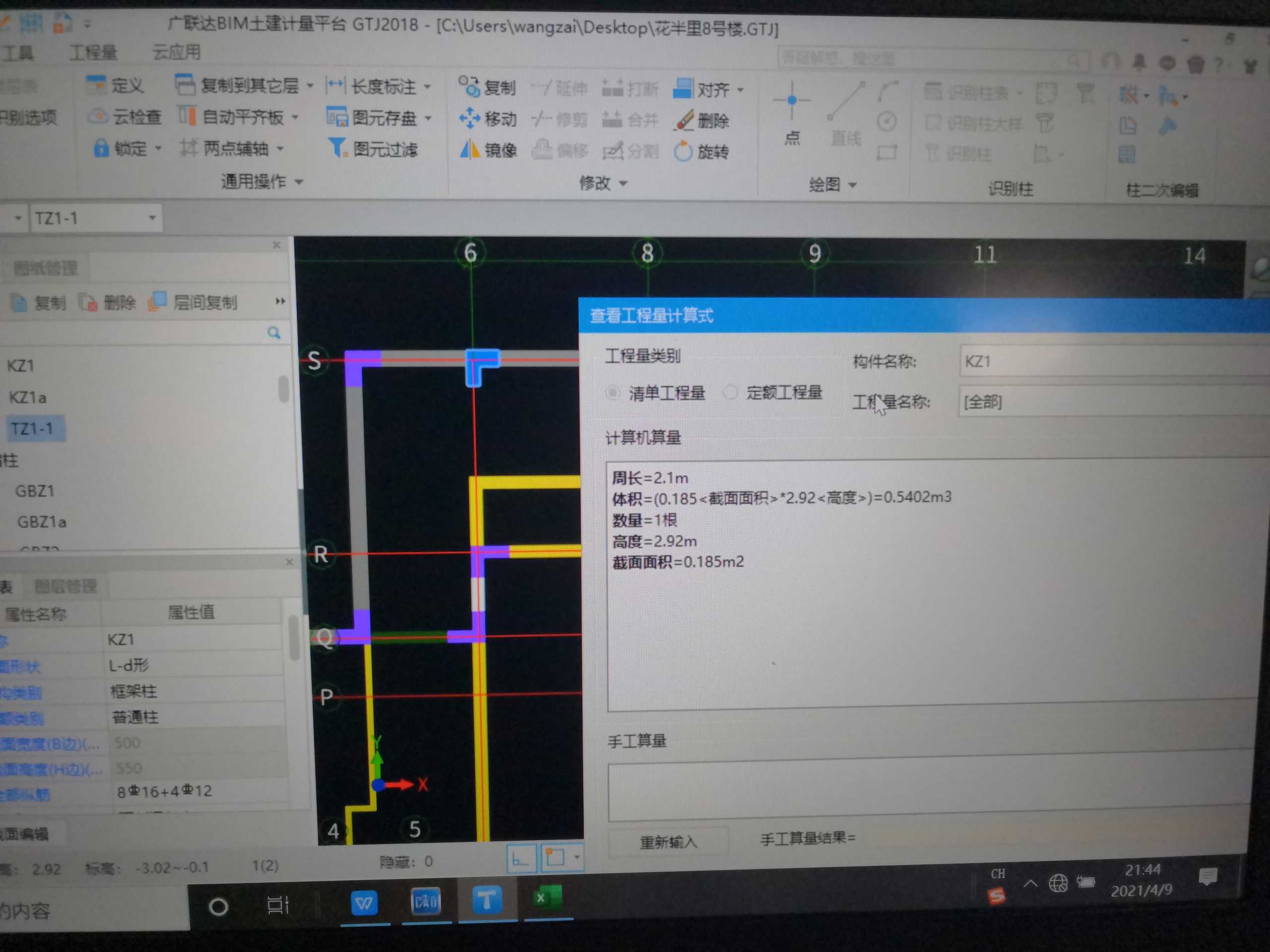Click the 删除 delete tool in ribbon
The height and width of the screenshot is (952, 1270).
pos(701,120)
